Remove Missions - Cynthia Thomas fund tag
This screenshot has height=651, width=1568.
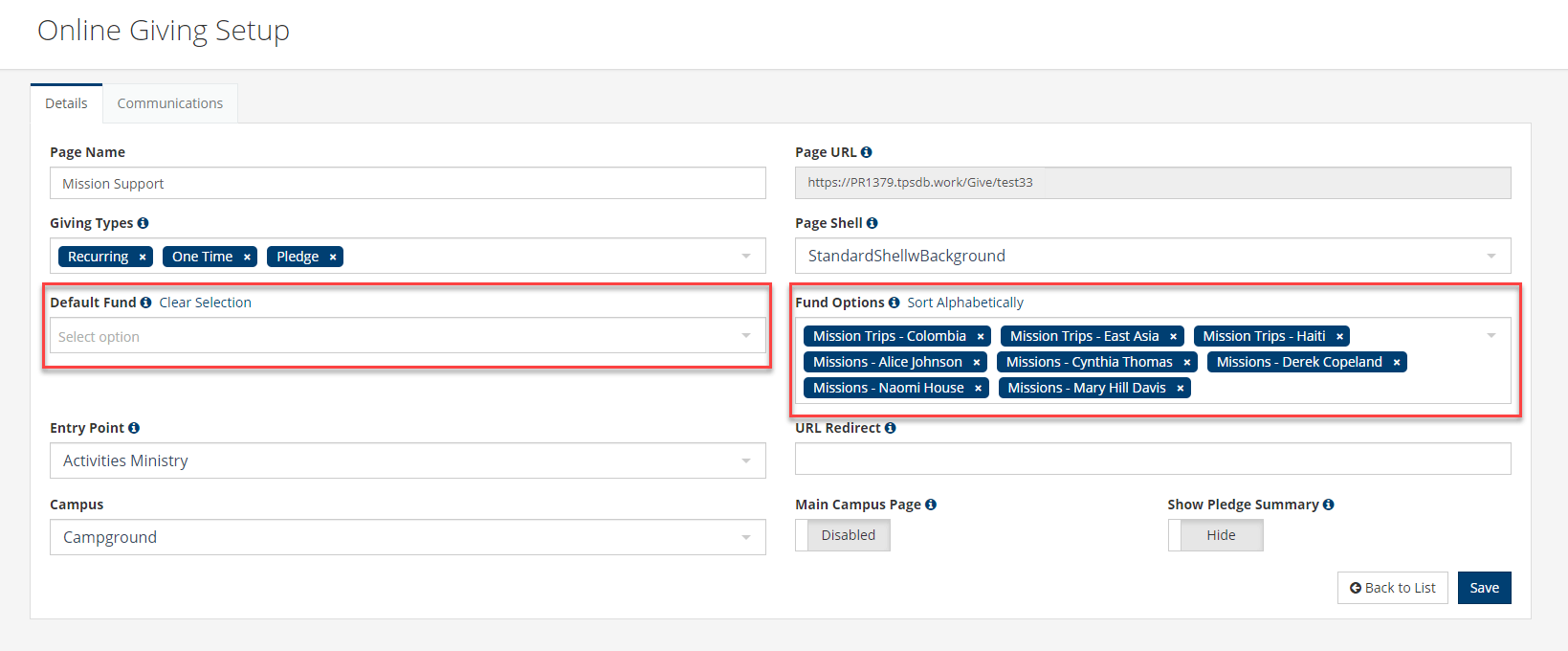click(1186, 362)
